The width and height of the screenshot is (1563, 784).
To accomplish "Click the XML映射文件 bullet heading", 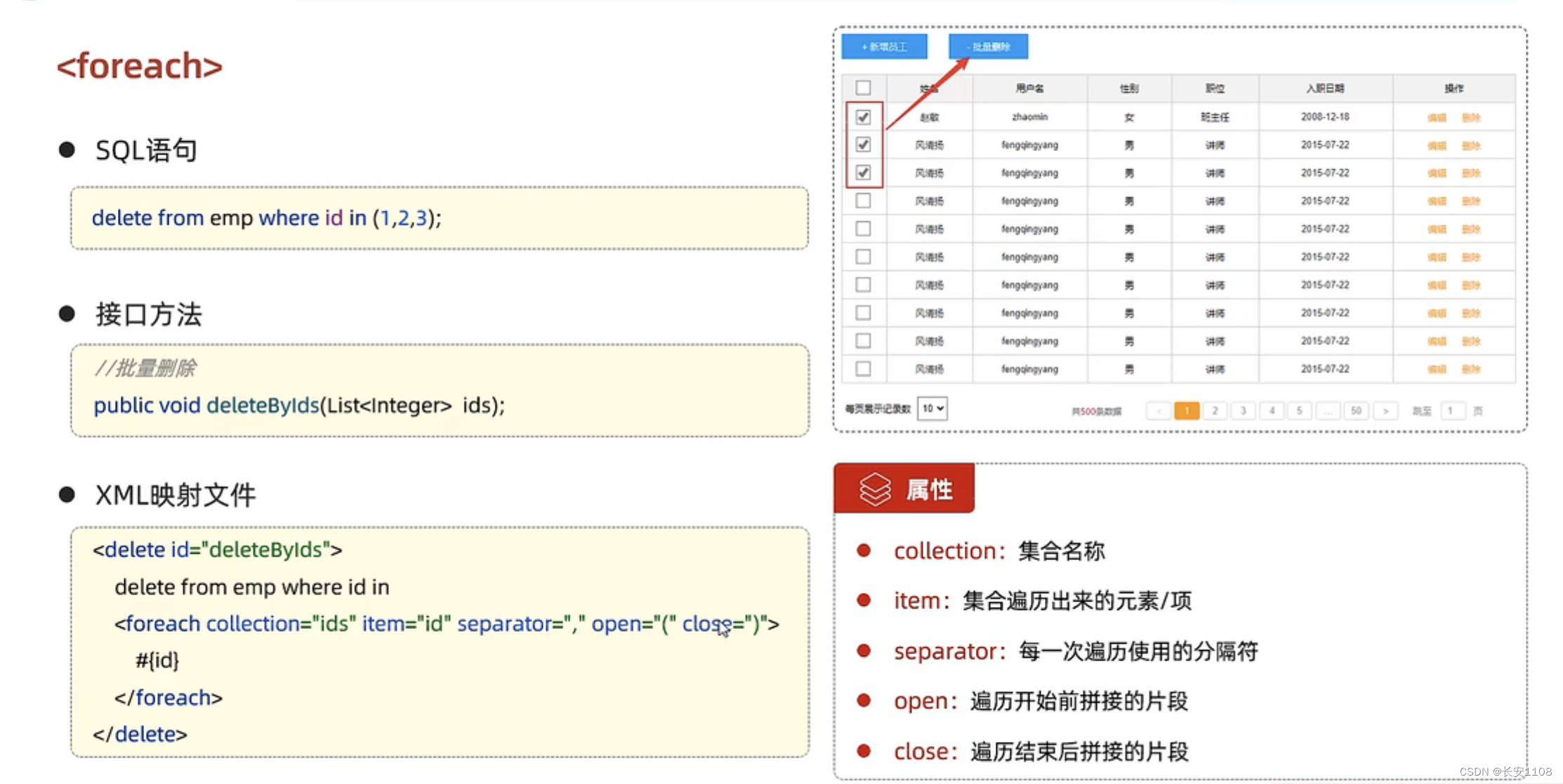I will (x=176, y=496).
